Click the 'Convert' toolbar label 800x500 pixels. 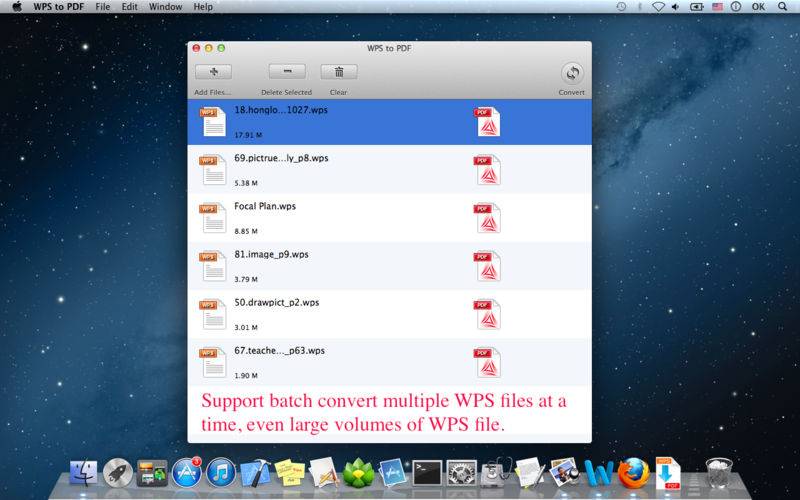(571, 92)
